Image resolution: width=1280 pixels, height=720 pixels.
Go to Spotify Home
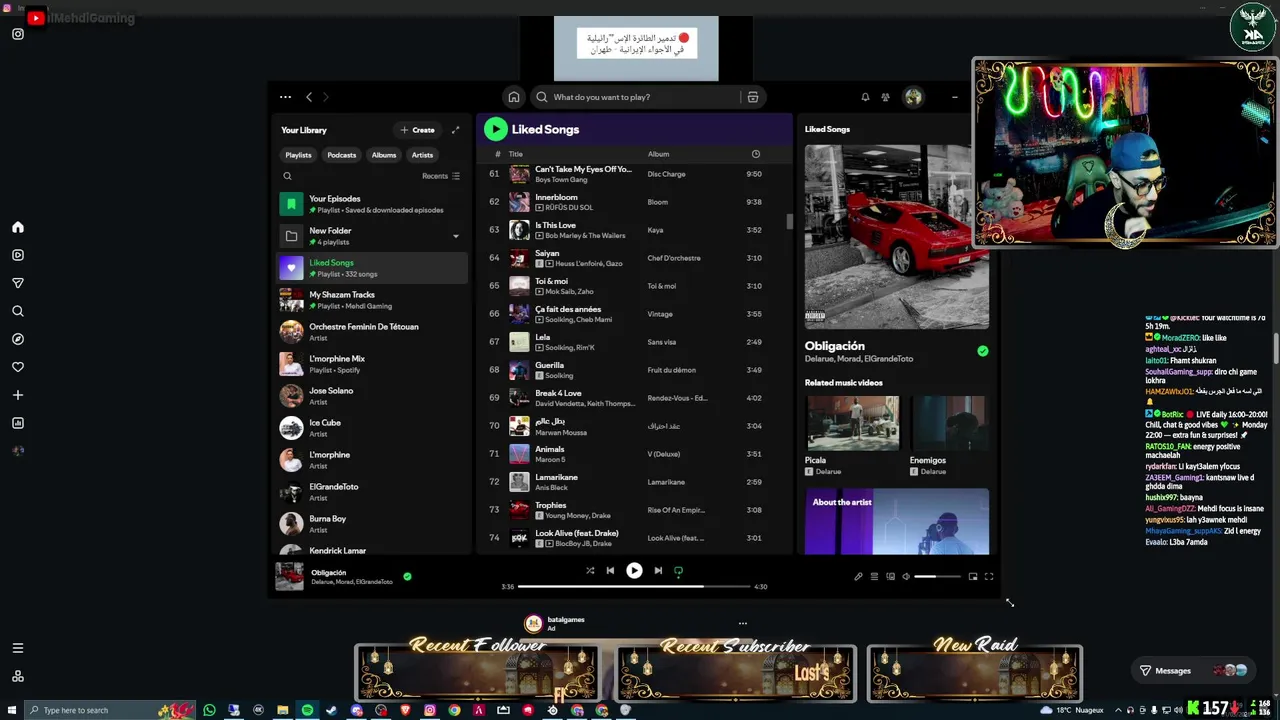[x=513, y=97]
